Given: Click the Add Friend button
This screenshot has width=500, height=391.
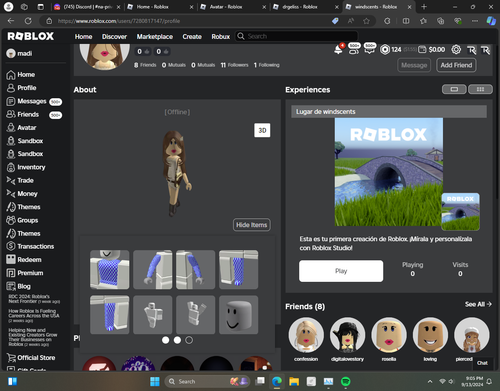Looking at the screenshot, I should pyautogui.click(x=456, y=65).
